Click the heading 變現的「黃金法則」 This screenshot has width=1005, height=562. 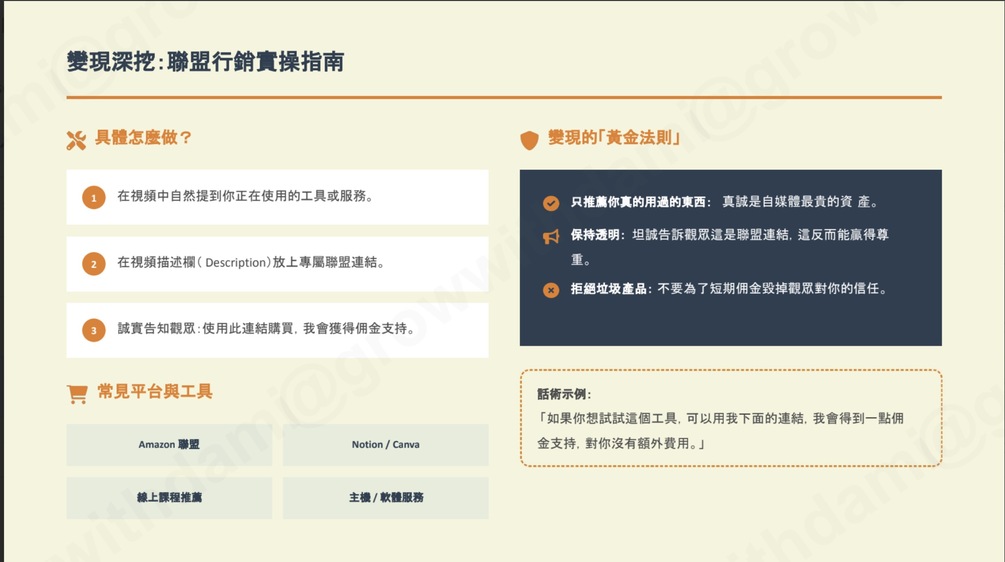[614, 137]
